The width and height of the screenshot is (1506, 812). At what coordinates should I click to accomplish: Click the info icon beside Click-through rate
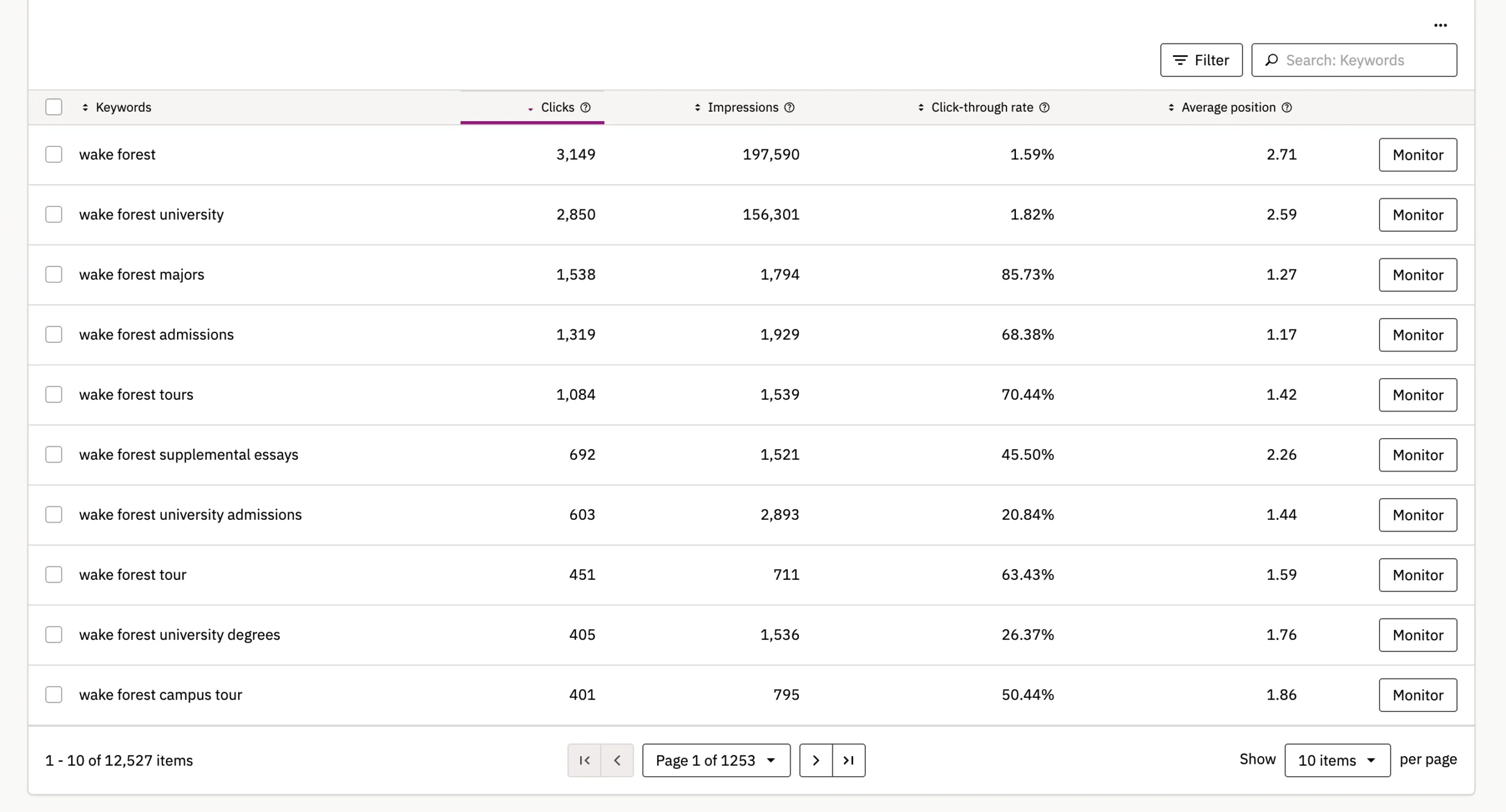point(1044,108)
